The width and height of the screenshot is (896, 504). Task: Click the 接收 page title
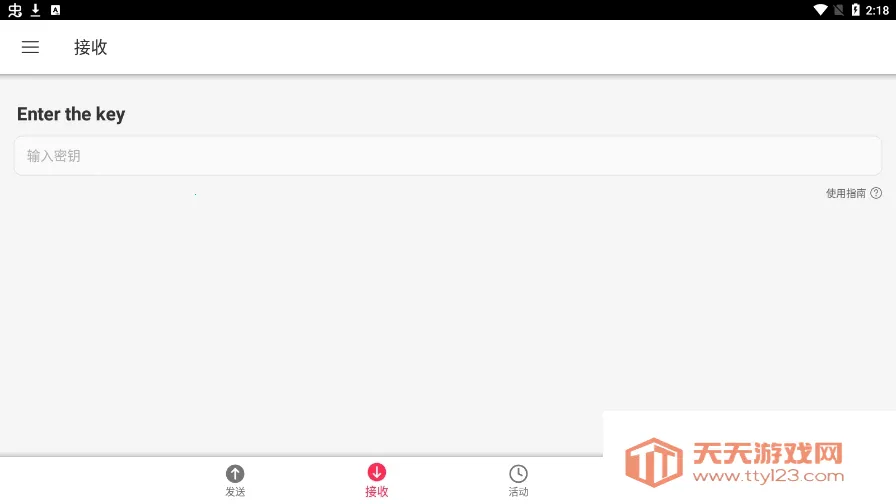tap(90, 47)
